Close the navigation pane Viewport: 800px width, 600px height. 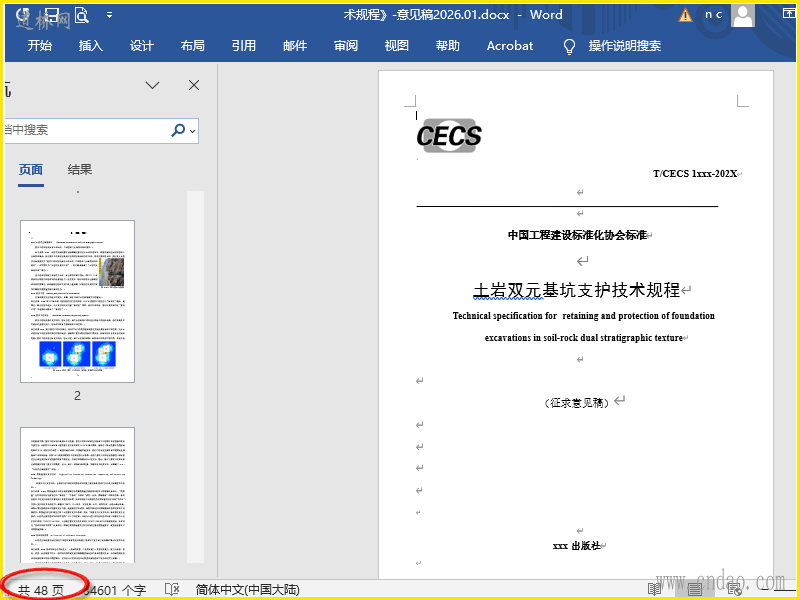(x=194, y=85)
